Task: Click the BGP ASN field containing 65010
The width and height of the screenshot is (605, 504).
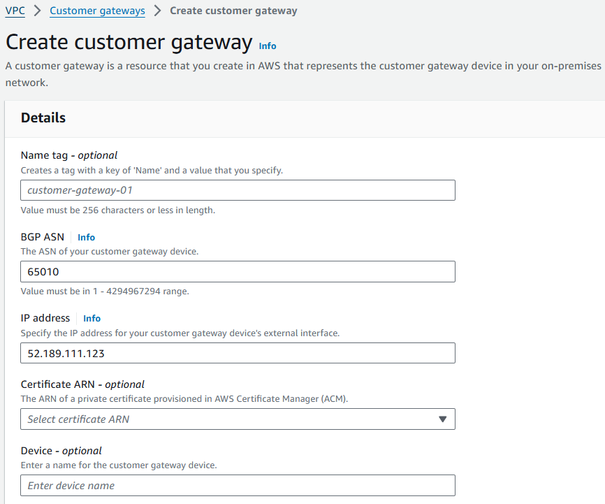Action: click(x=238, y=272)
